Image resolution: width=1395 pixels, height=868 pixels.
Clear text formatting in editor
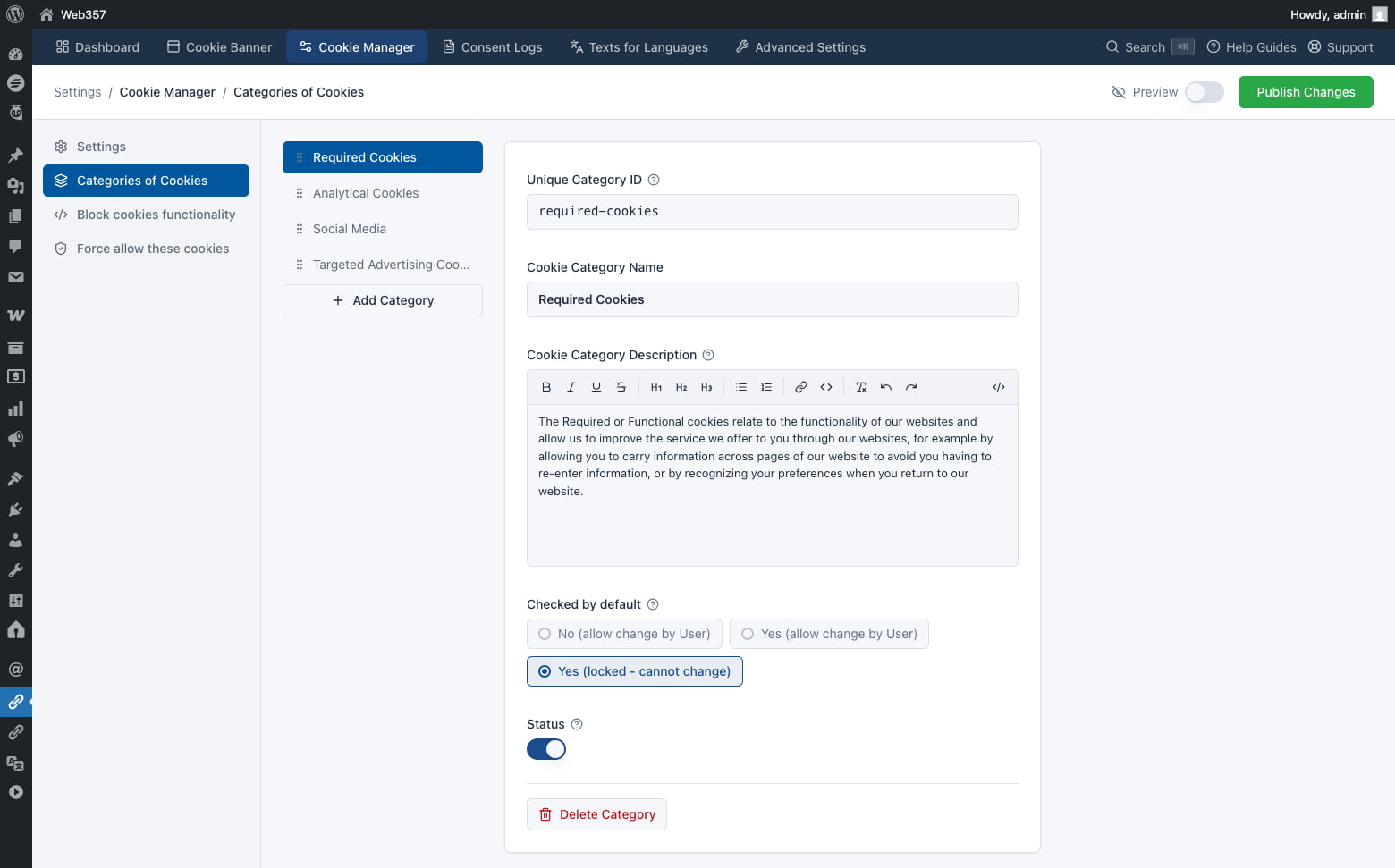click(x=861, y=387)
